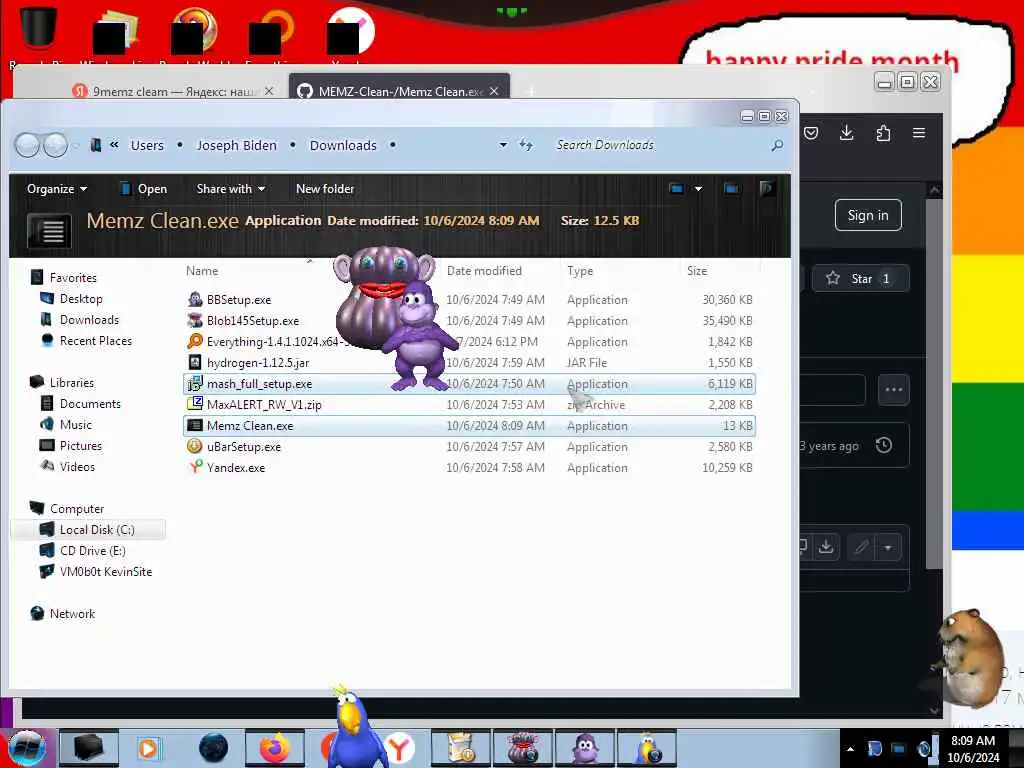Click the GitHub edit pencil icon
Screen dimensions: 1024x768
point(861,547)
